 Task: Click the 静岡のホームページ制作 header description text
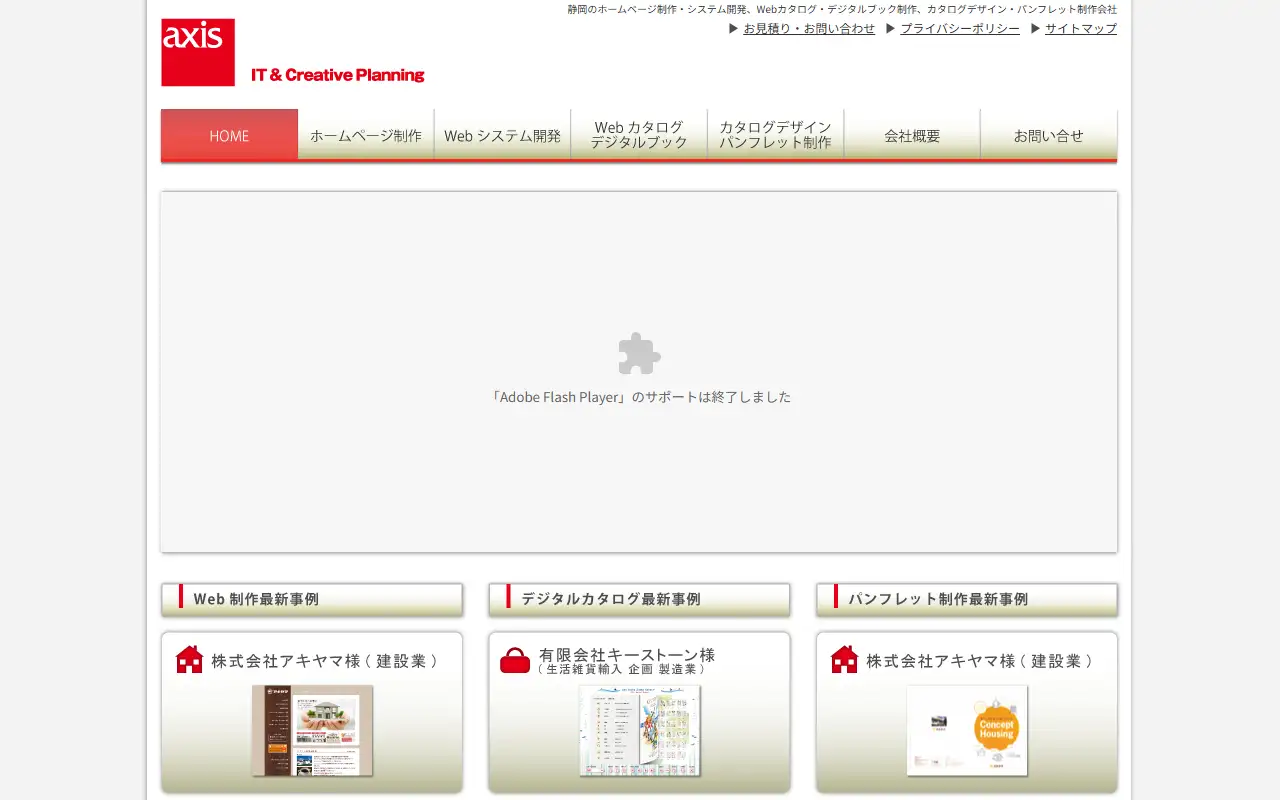pos(842,9)
